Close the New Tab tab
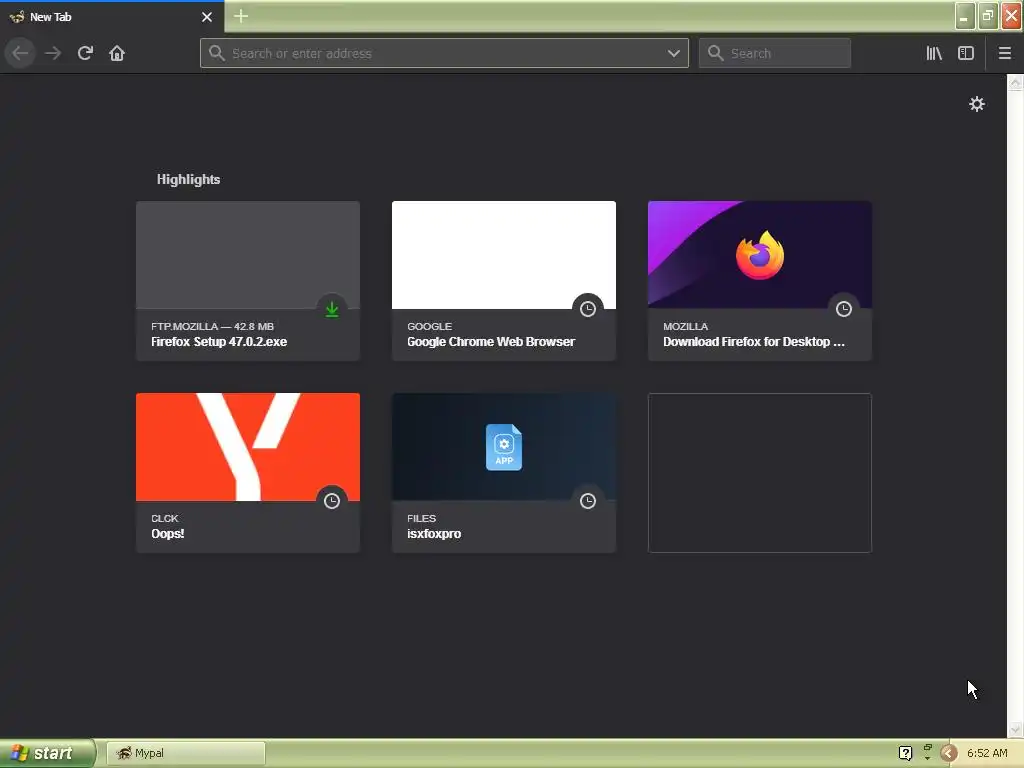 [207, 17]
